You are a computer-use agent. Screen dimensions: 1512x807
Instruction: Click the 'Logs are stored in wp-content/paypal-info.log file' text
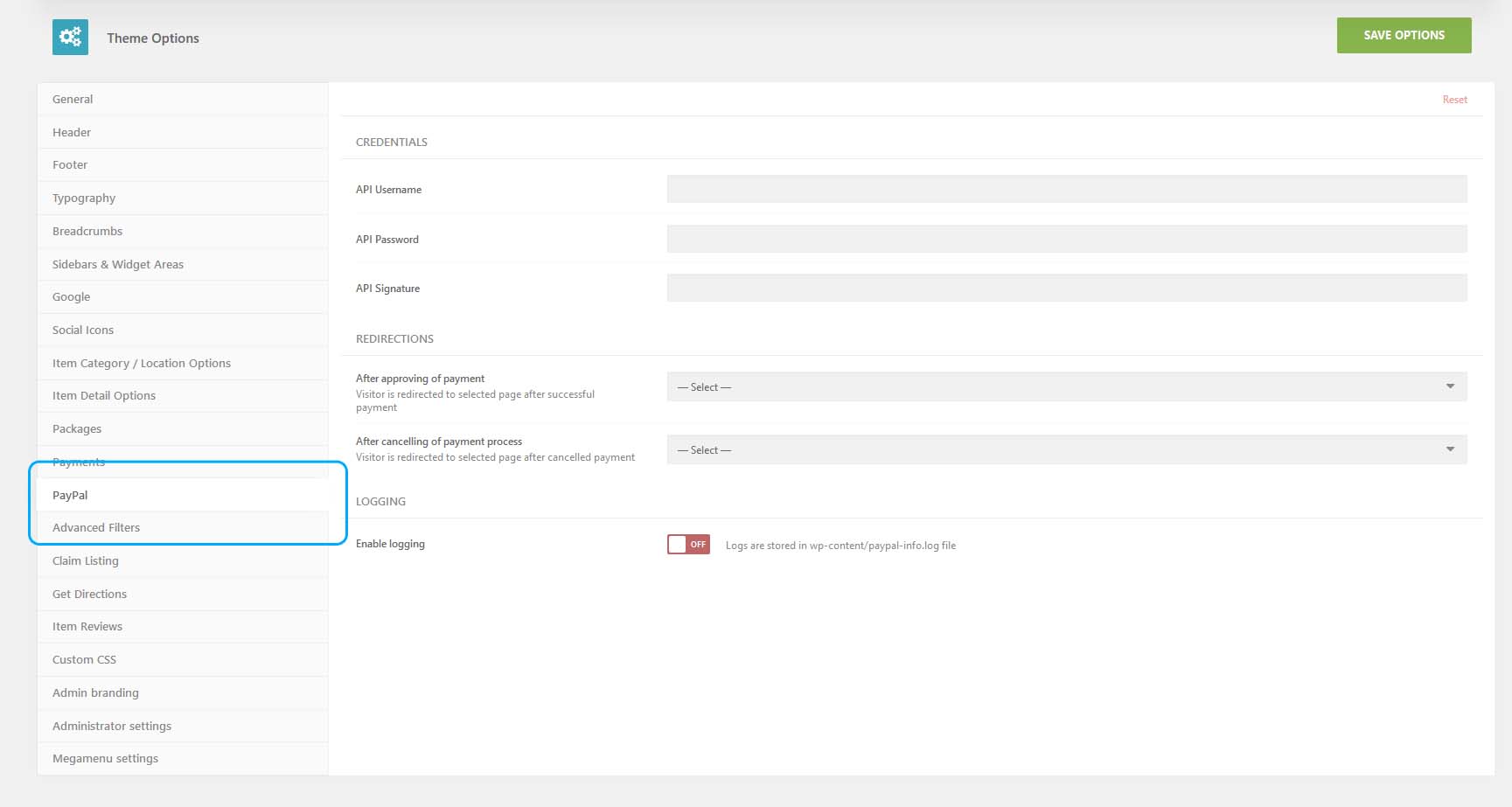pos(840,546)
